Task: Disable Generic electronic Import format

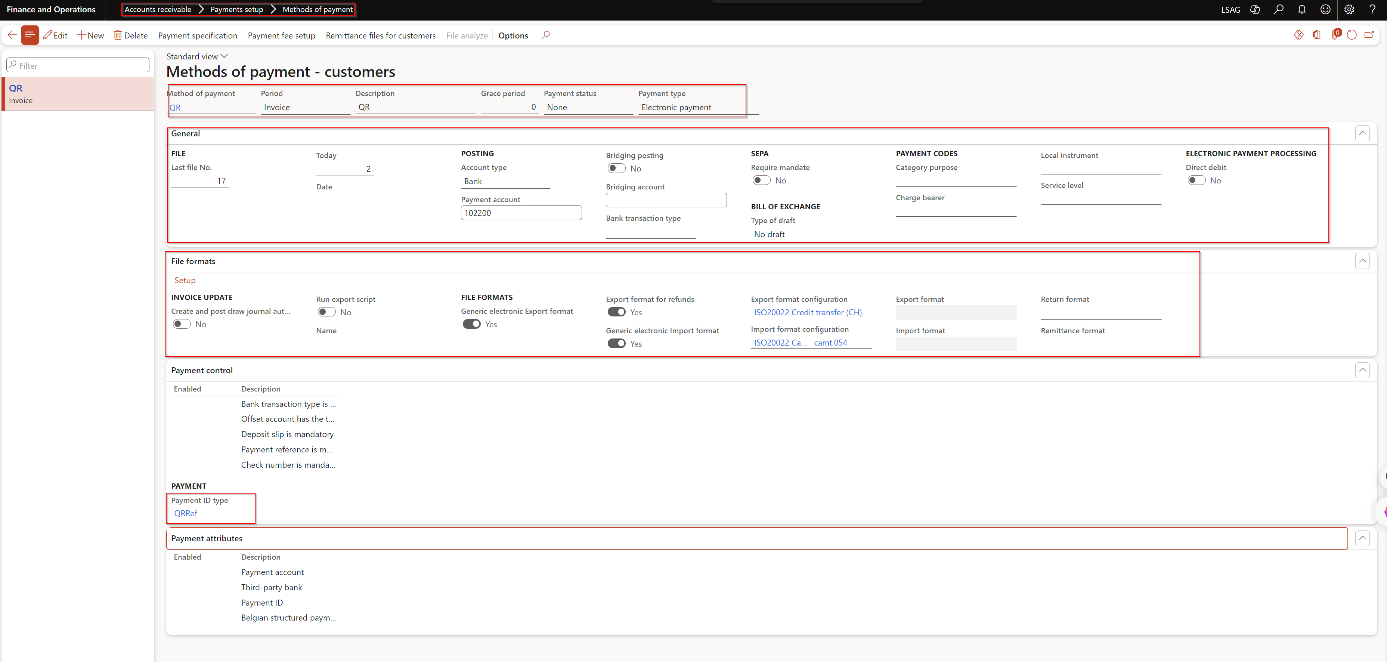Action: (616, 343)
